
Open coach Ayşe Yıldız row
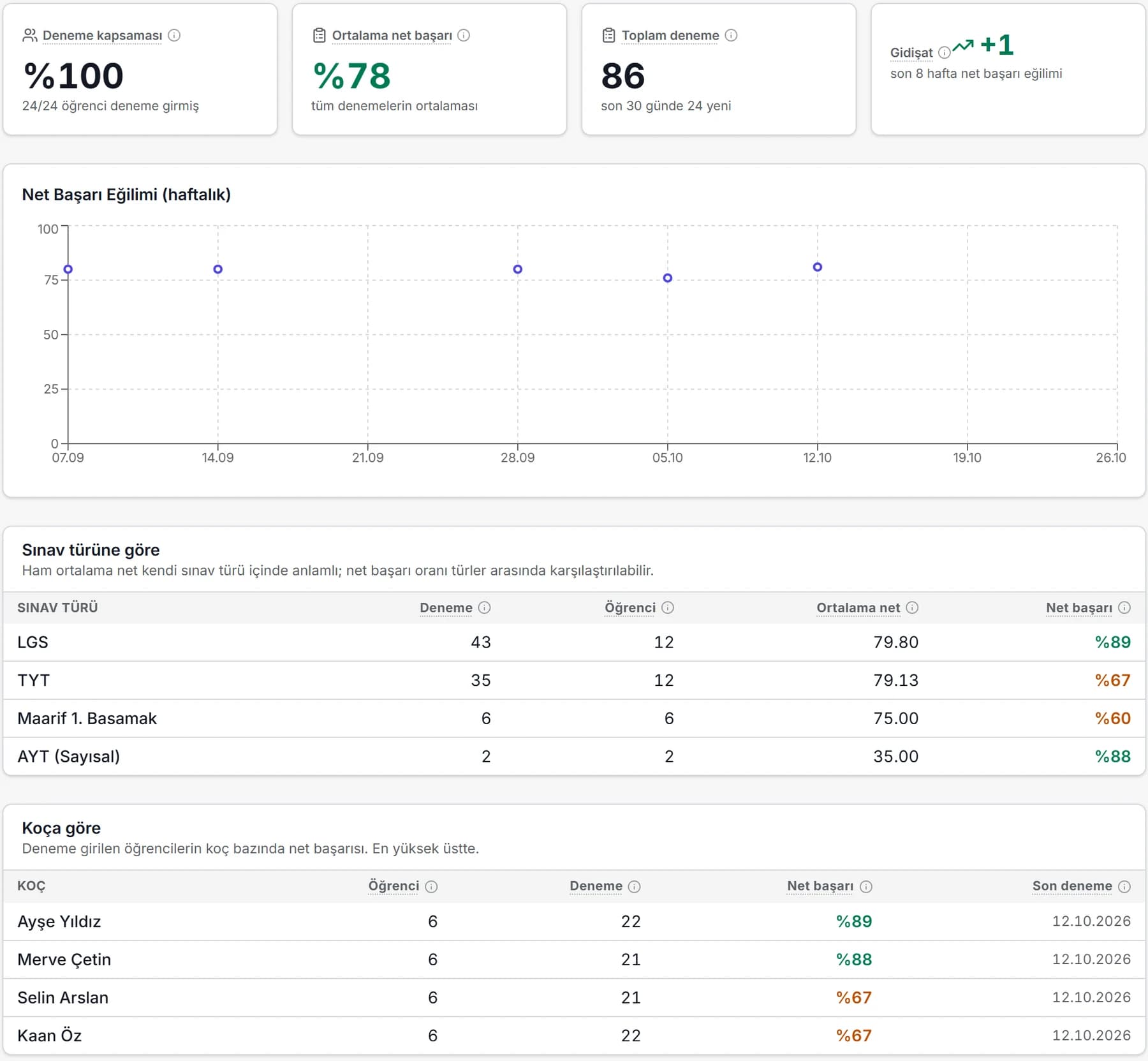click(574, 922)
